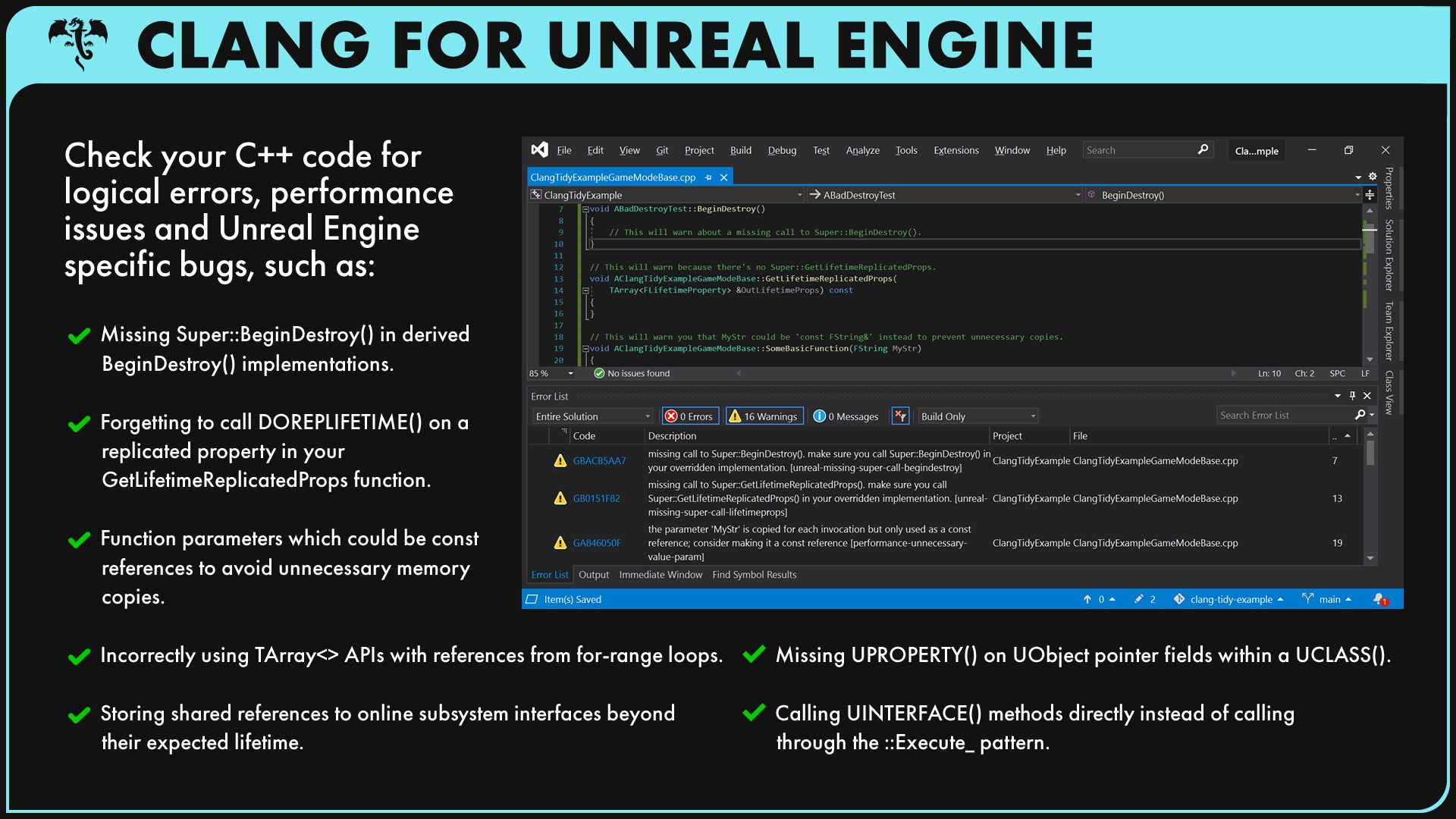Click the Visual Studio logo icon
The width and height of the screenshot is (1456, 819).
pyautogui.click(x=539, y=149)
